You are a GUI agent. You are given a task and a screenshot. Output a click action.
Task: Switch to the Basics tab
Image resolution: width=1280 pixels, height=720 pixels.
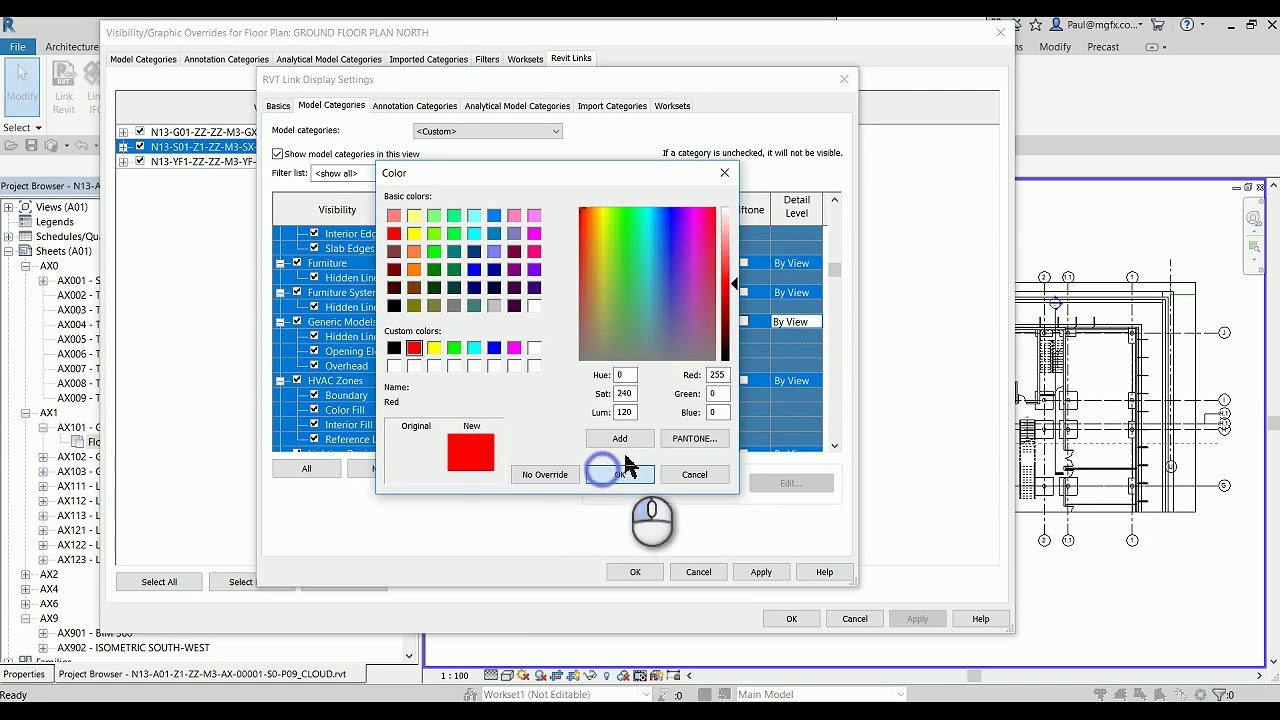tap(278, 106)
